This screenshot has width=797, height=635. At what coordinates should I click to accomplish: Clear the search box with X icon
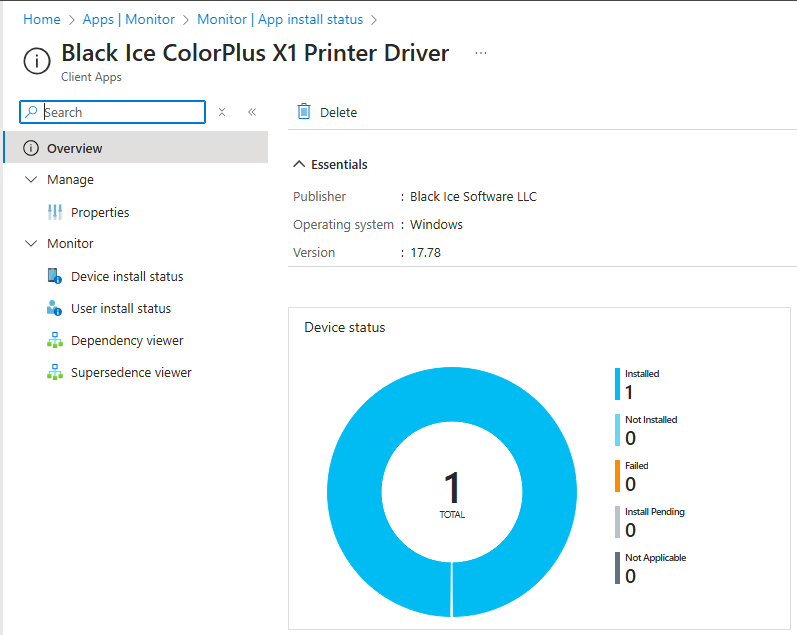click(222, 112)
